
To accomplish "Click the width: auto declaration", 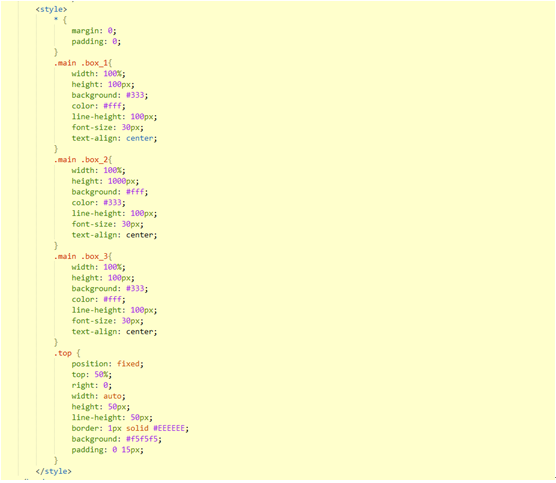I will [99, 396].
